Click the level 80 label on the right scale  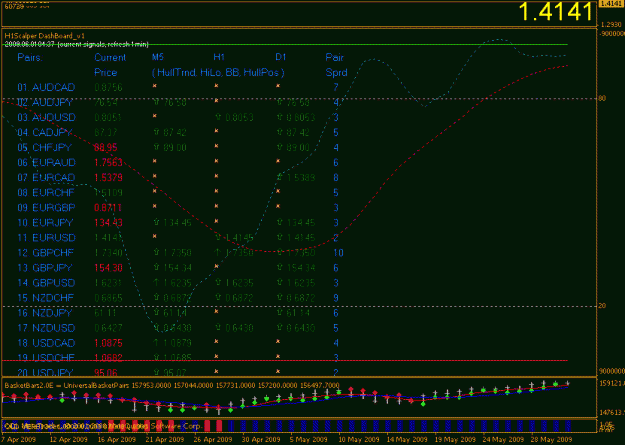[602, 98]
